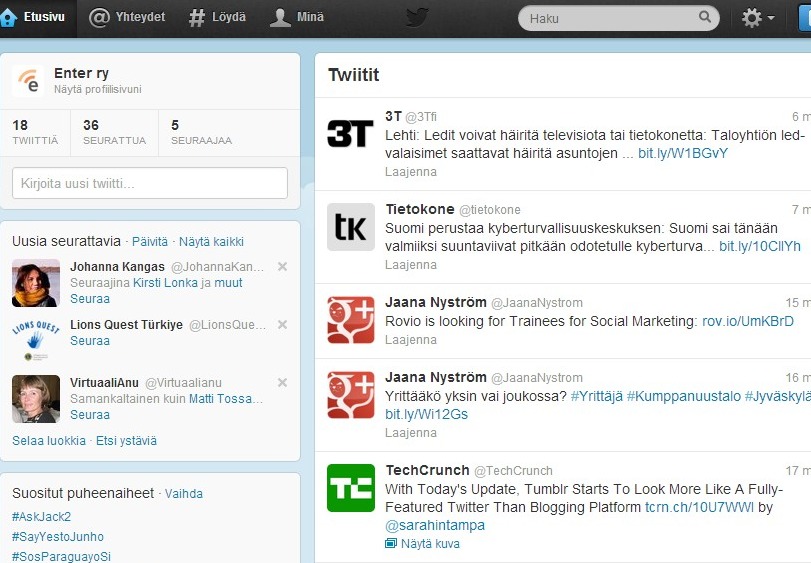Click the search magnifier icon
Image resolution: width=811 pixels, height=563 pixels.
tap(704, 17)
